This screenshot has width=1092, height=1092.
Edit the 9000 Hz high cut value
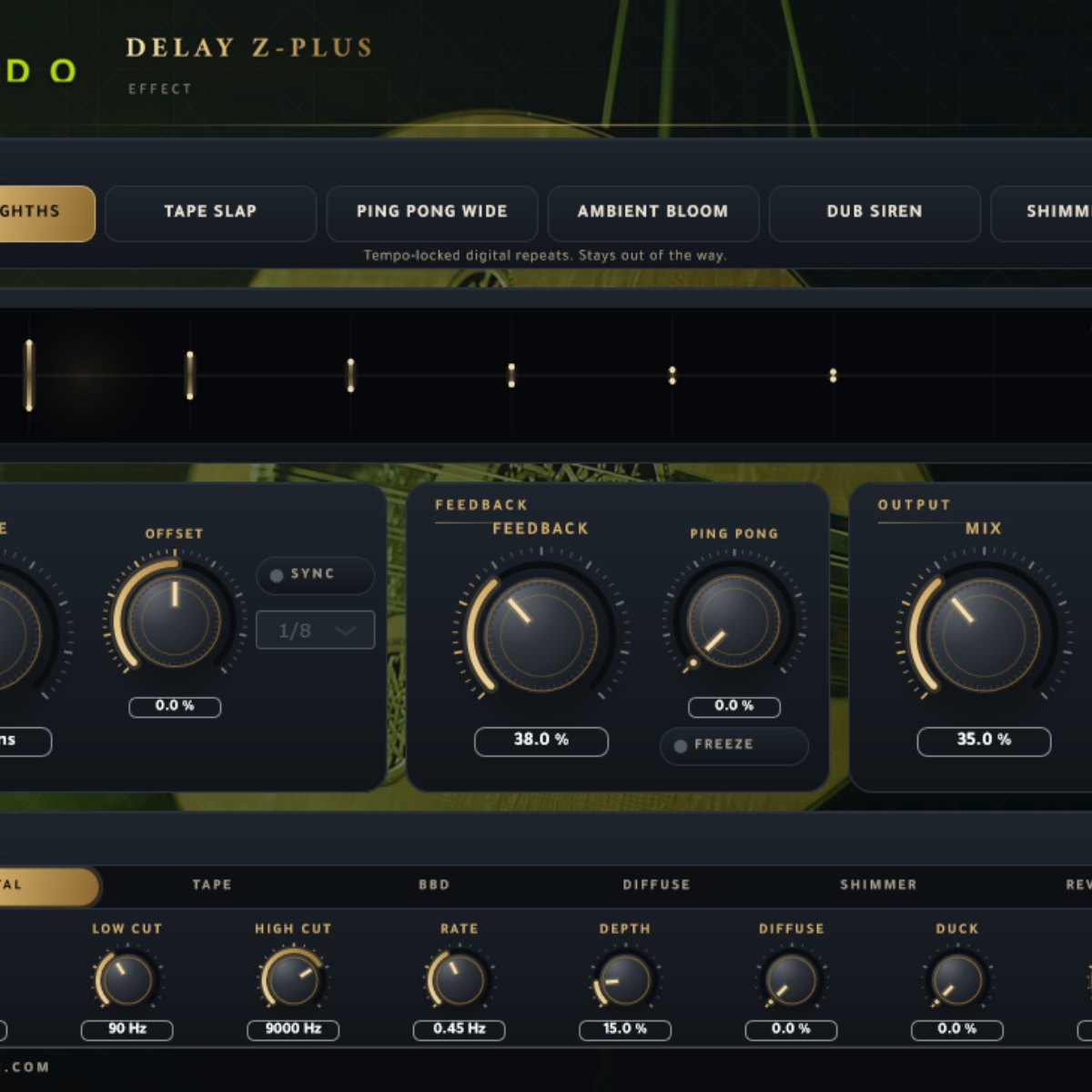pyautogui.click(x=293, y=1030)
